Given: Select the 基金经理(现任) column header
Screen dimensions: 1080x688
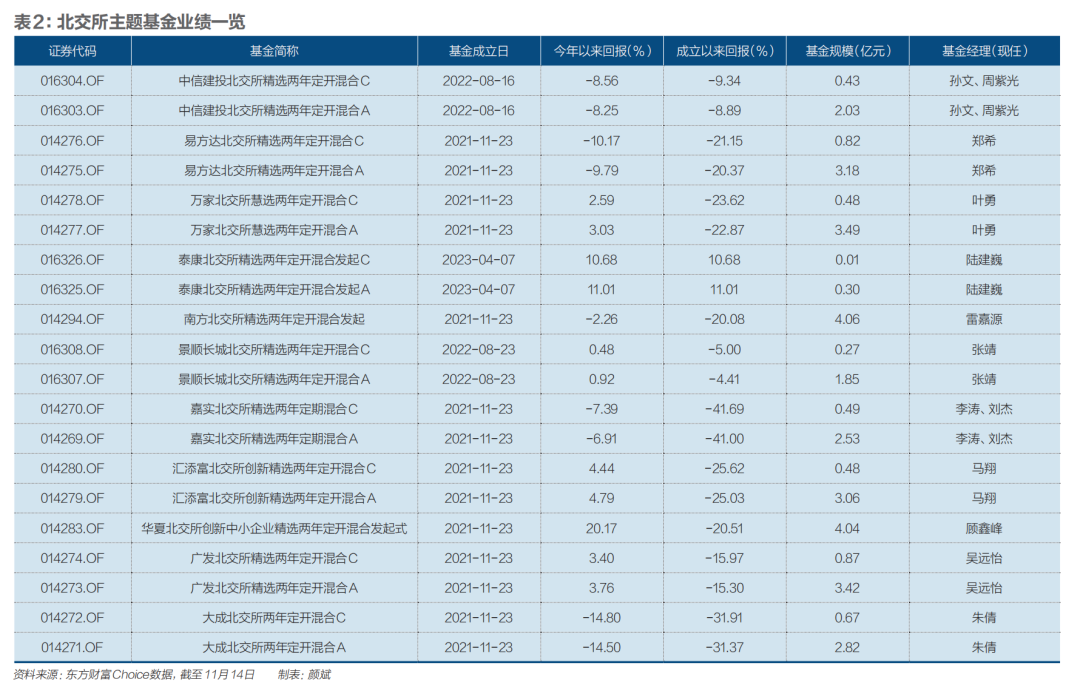Looking at the screenshot, I should click(x=984, y=51).
